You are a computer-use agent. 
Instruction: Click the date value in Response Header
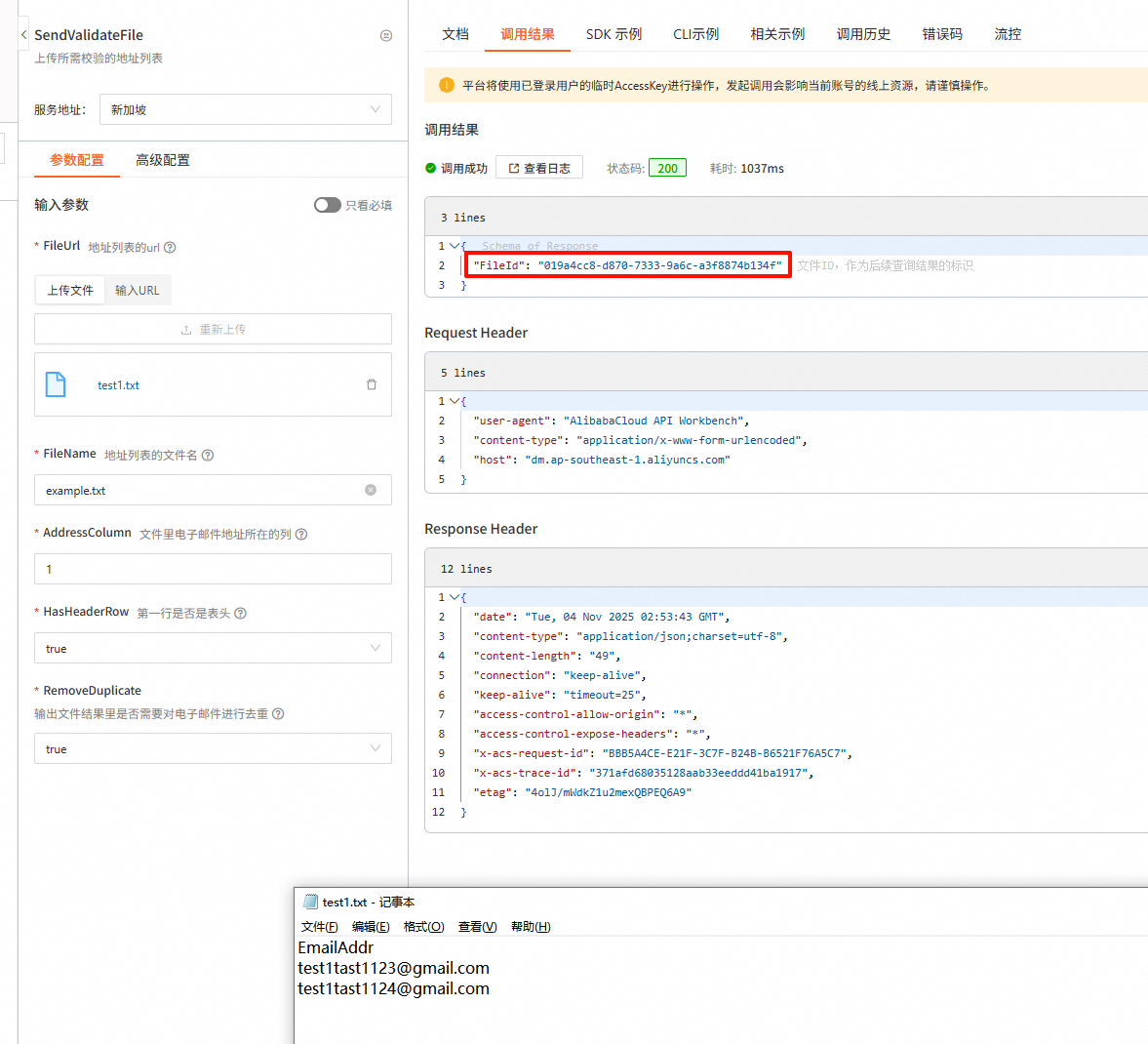point(624,617)
